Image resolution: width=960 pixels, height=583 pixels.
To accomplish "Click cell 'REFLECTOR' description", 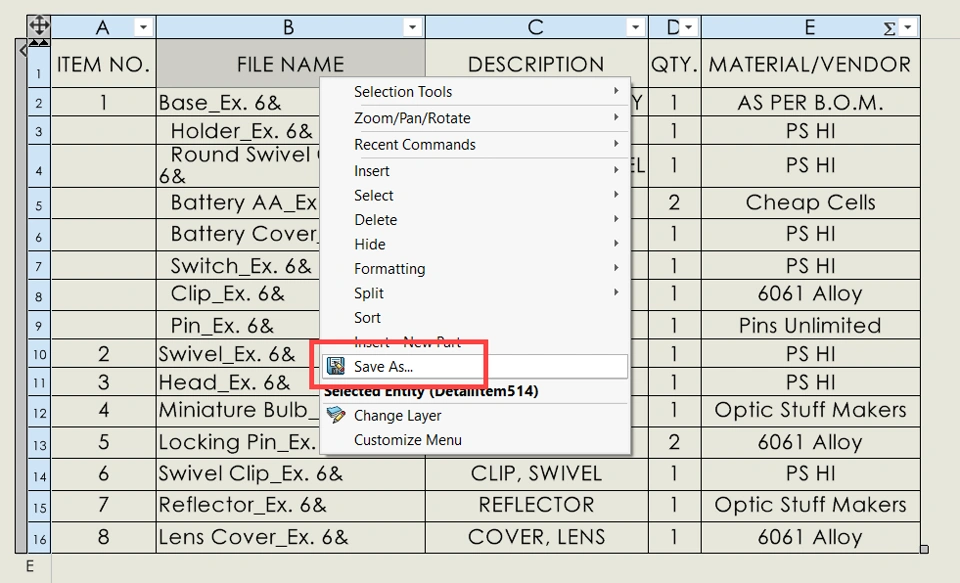I will tap(536, 505).
